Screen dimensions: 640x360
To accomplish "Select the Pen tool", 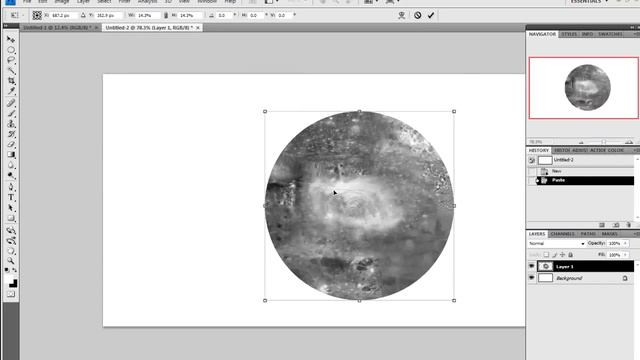I will tap(11, 187).
